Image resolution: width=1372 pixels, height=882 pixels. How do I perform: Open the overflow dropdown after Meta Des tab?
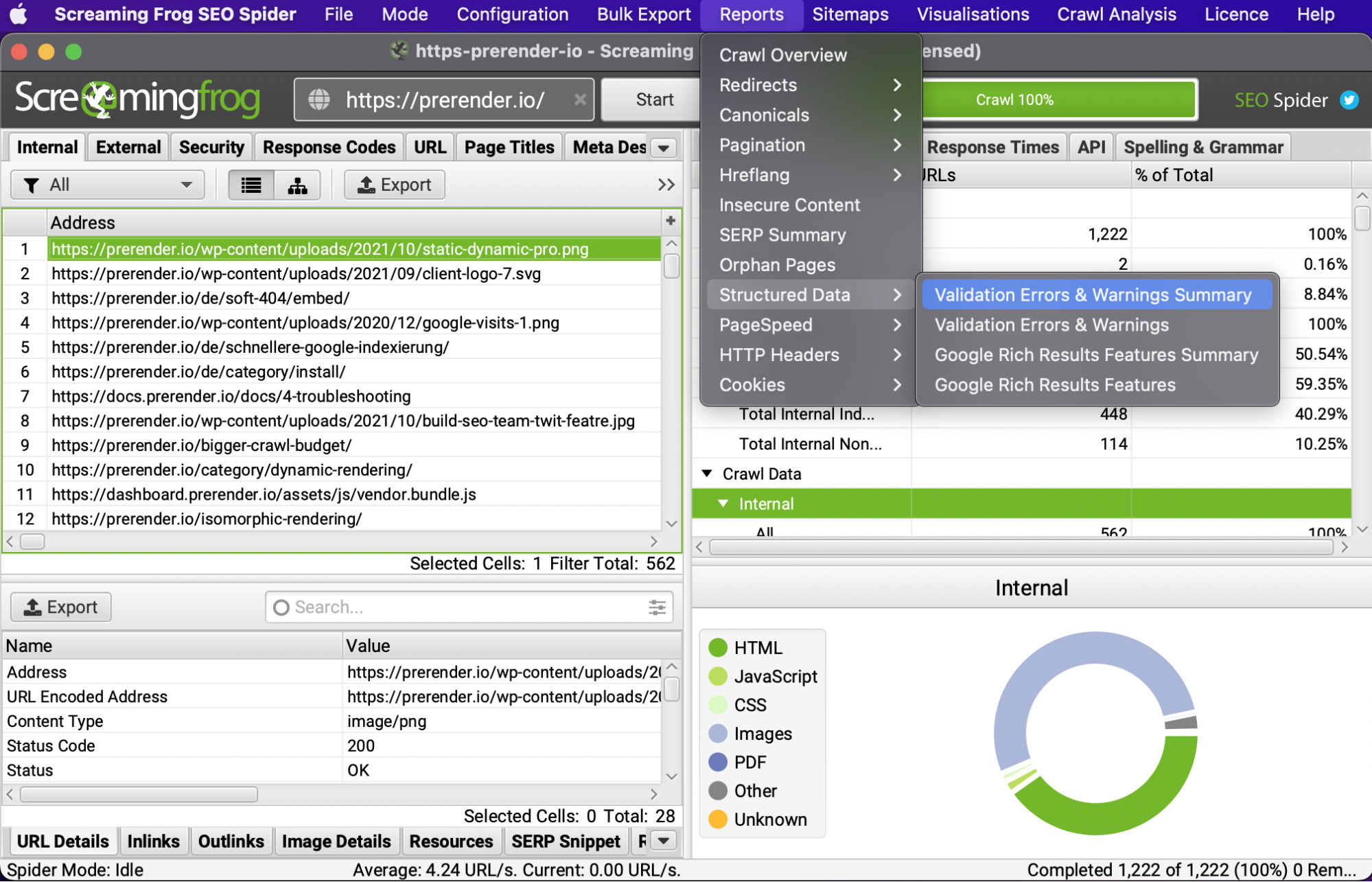click(x=664, y=148)
